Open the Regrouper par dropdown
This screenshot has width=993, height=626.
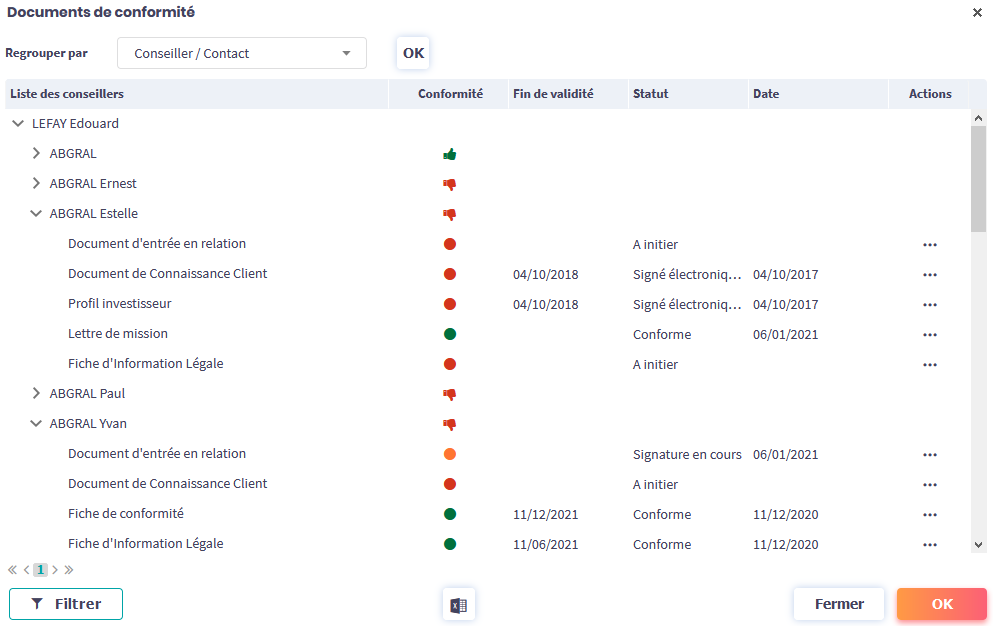(x=242, y=53)
